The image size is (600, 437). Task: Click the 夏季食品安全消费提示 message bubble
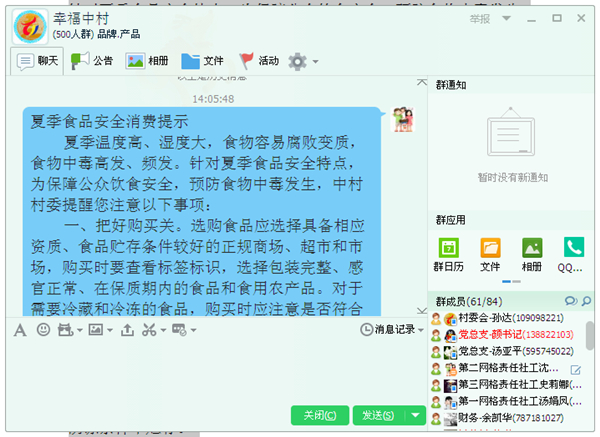(x=202, y=212)
